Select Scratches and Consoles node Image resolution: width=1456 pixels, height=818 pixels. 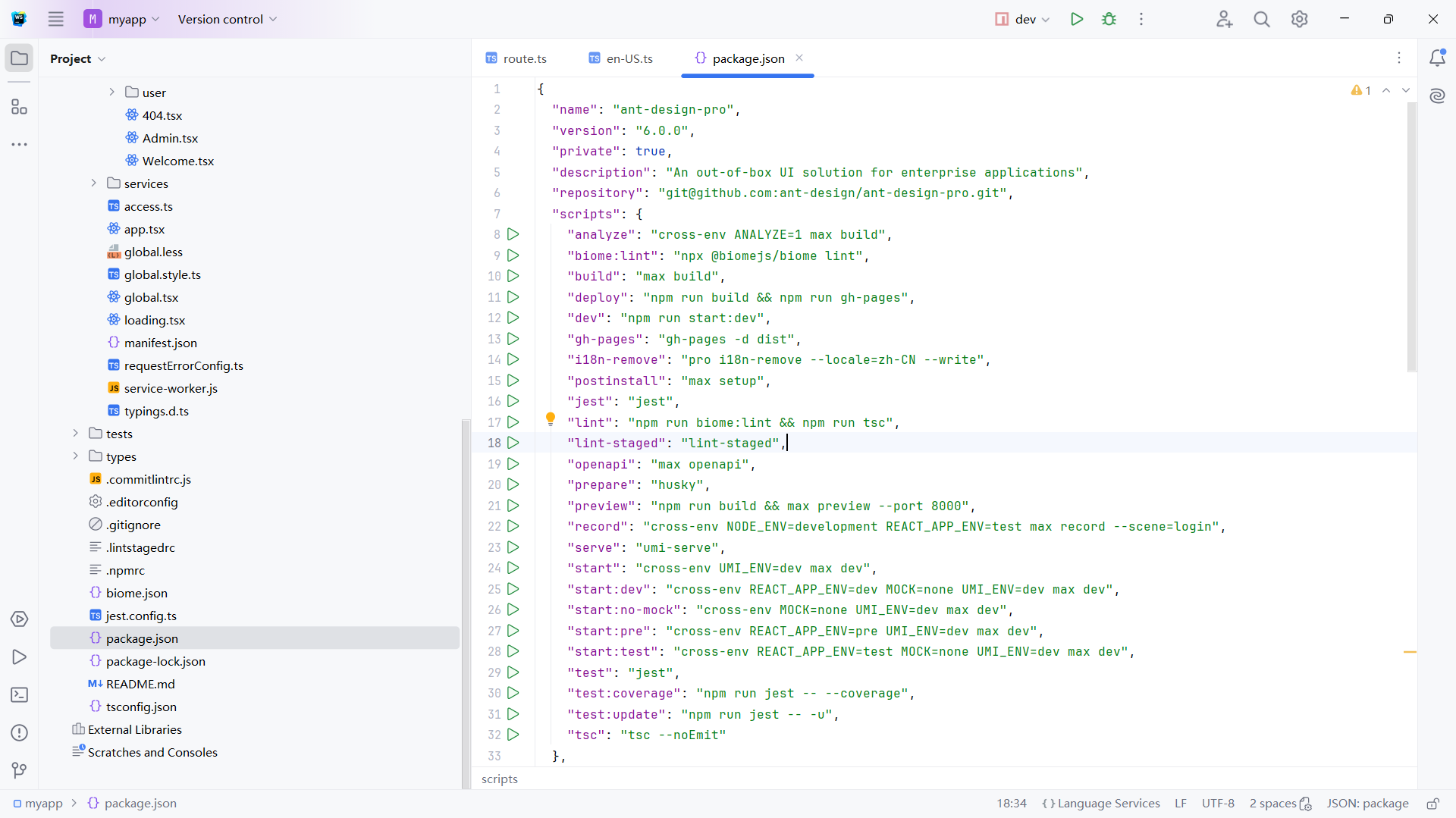click(152, 752)
